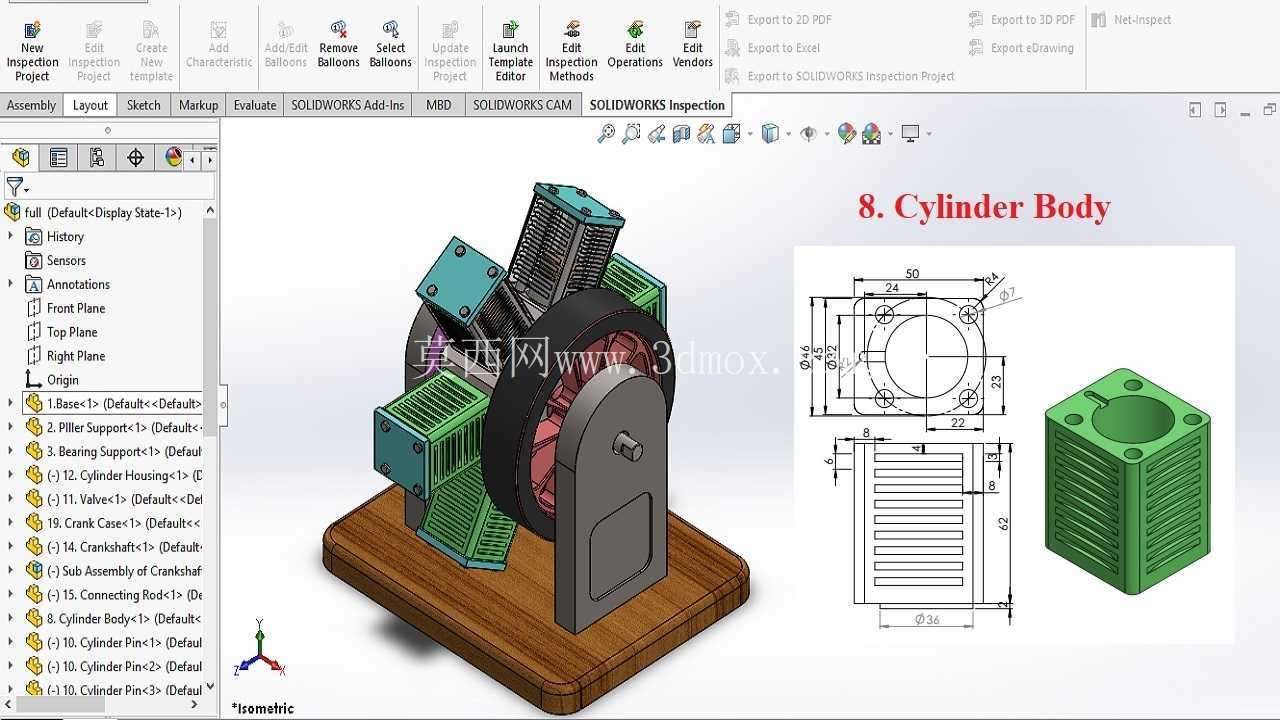The height and width of the screenshot is (720, 1280).
Task: Click Zoom to Fit icon
Action: coord(606,134)
